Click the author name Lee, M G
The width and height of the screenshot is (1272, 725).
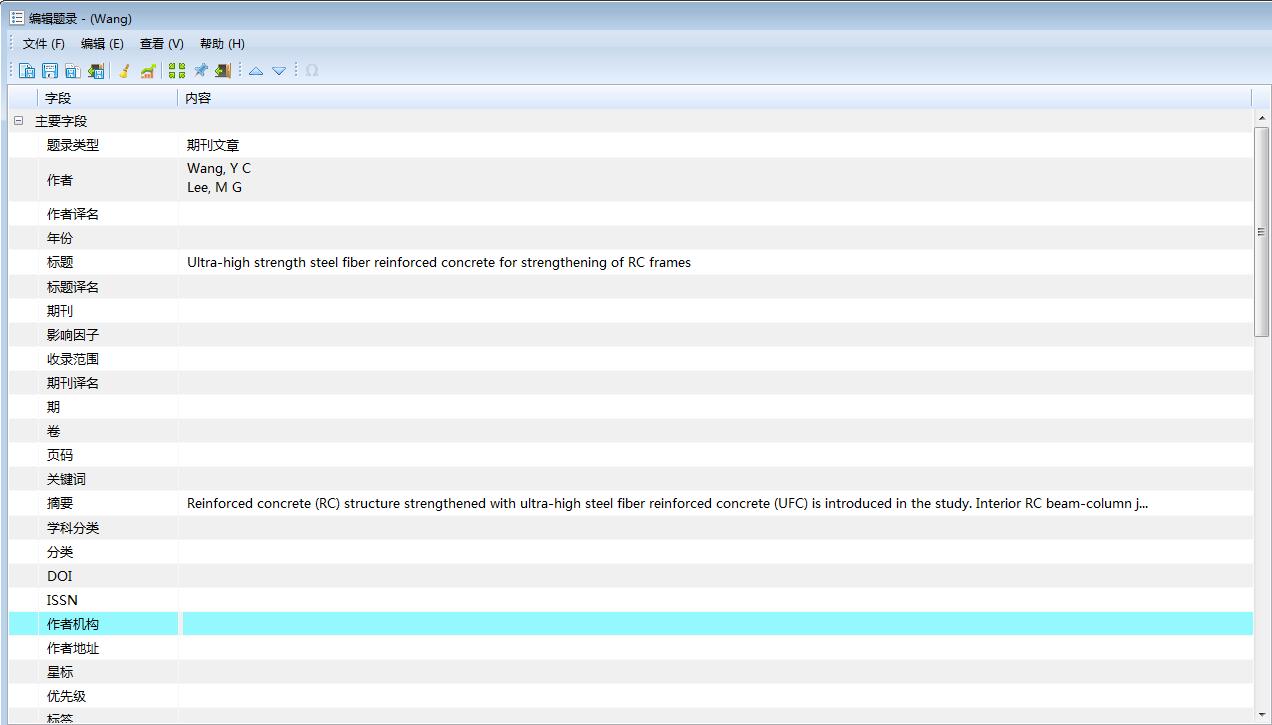214,188
